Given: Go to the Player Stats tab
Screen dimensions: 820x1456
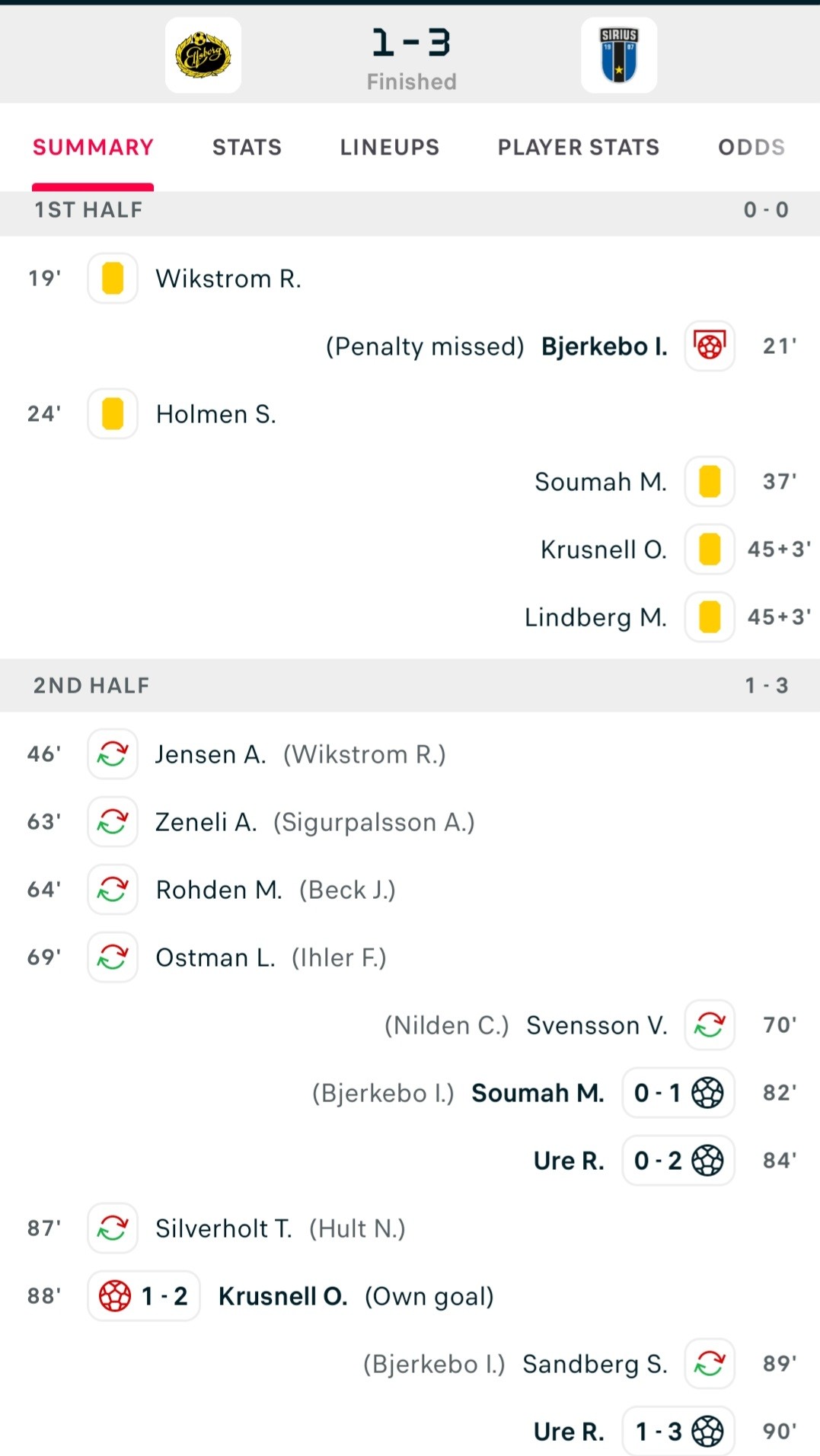Looking at the screenshot, I should [x=579, y=147].
